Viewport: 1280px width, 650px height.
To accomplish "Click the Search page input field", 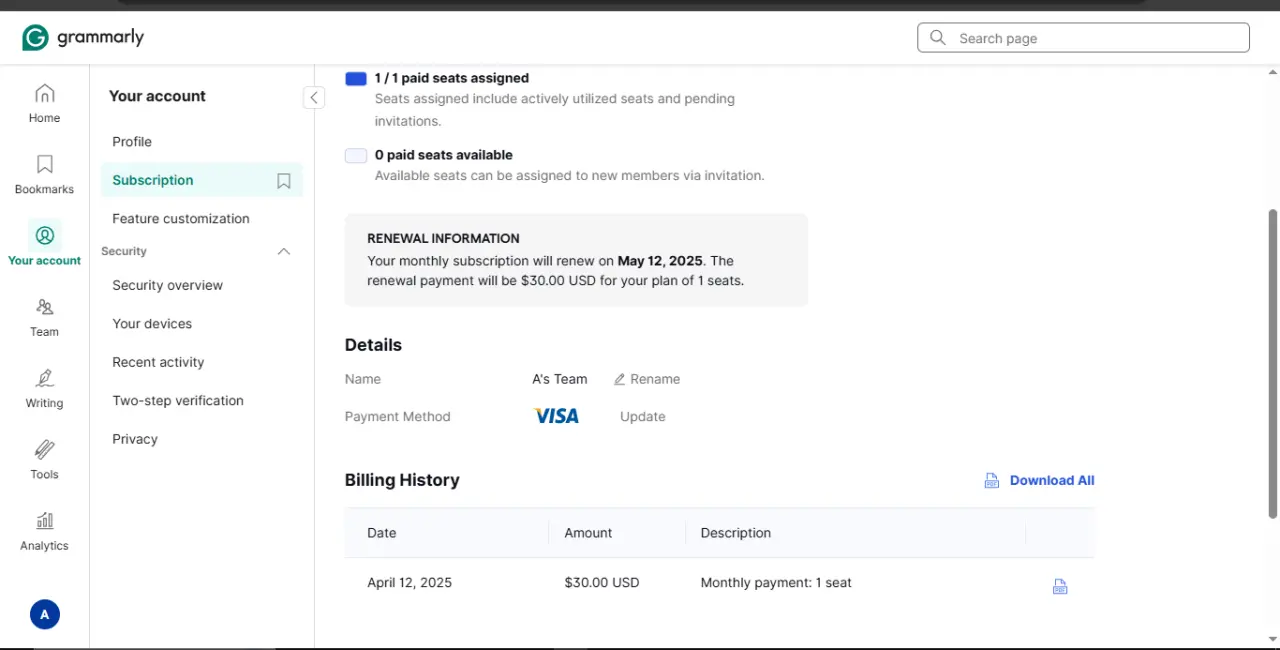I will [x=1083, y=38].
